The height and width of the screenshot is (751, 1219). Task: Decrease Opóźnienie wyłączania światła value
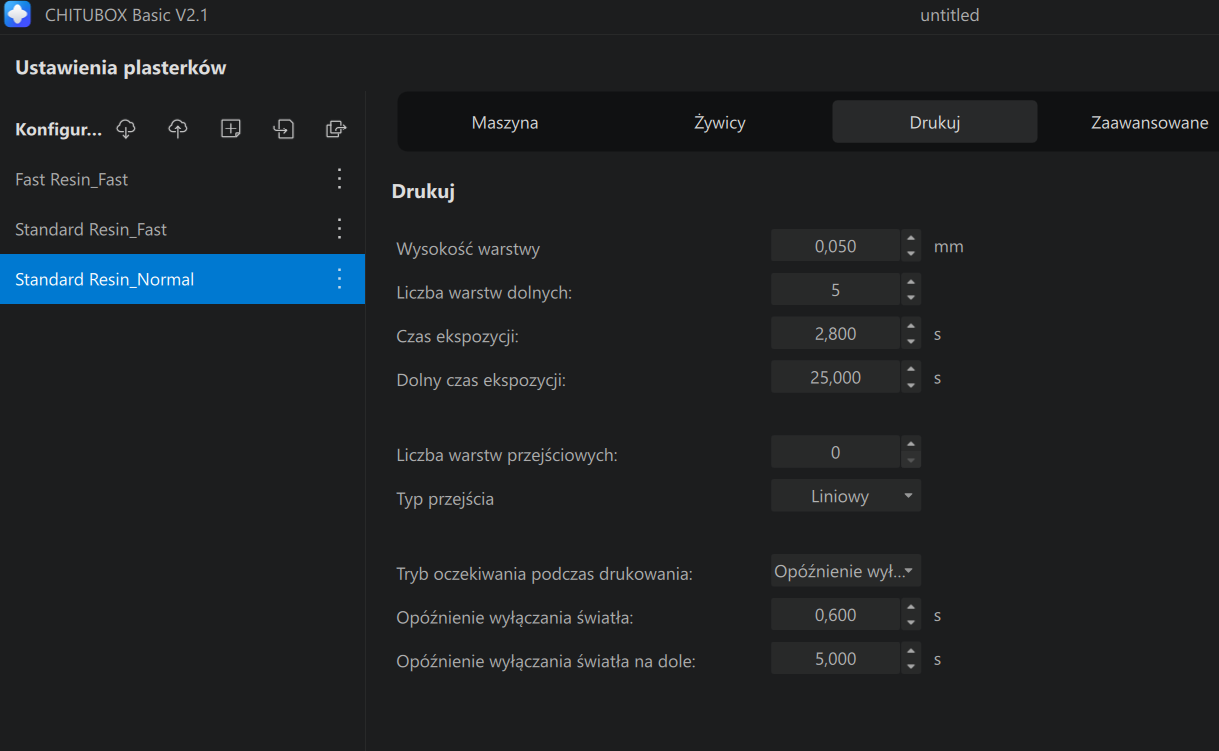pyautogui.click(x=910, y=623)
